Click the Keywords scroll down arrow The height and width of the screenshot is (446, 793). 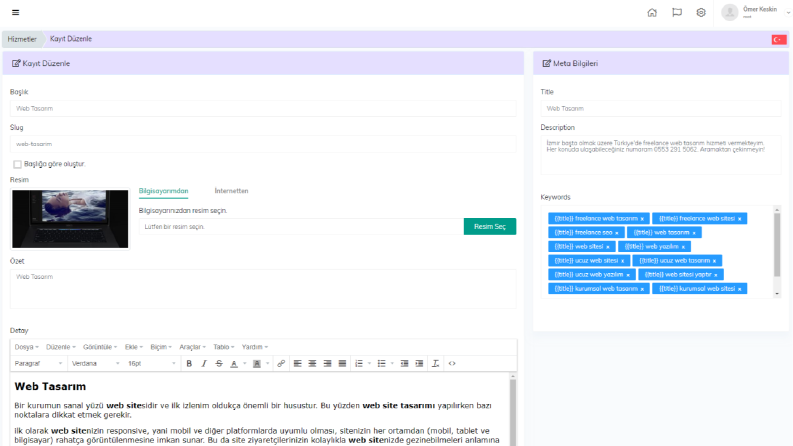tap(777, 294)
